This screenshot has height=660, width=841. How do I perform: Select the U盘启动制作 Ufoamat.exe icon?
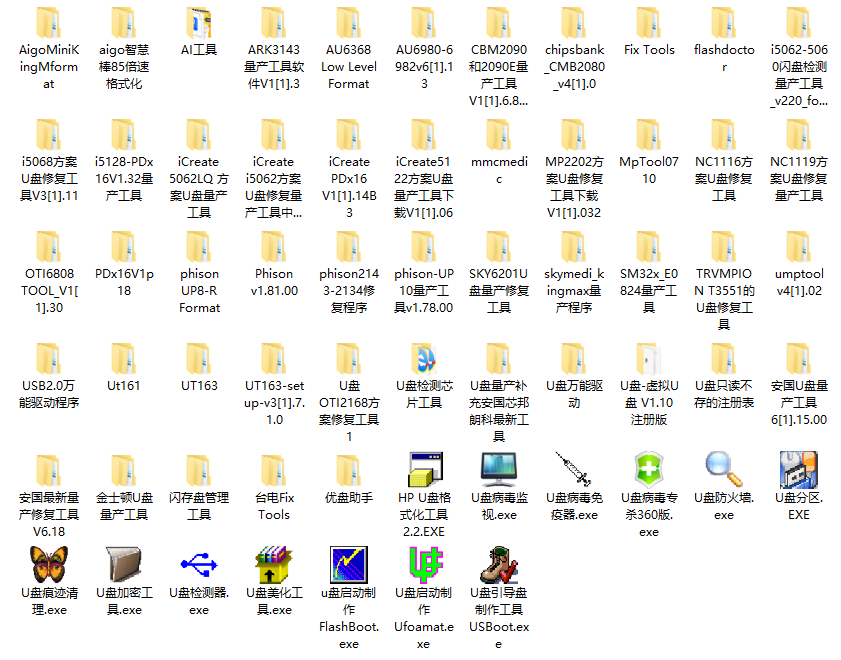click(x=424, y=565)
